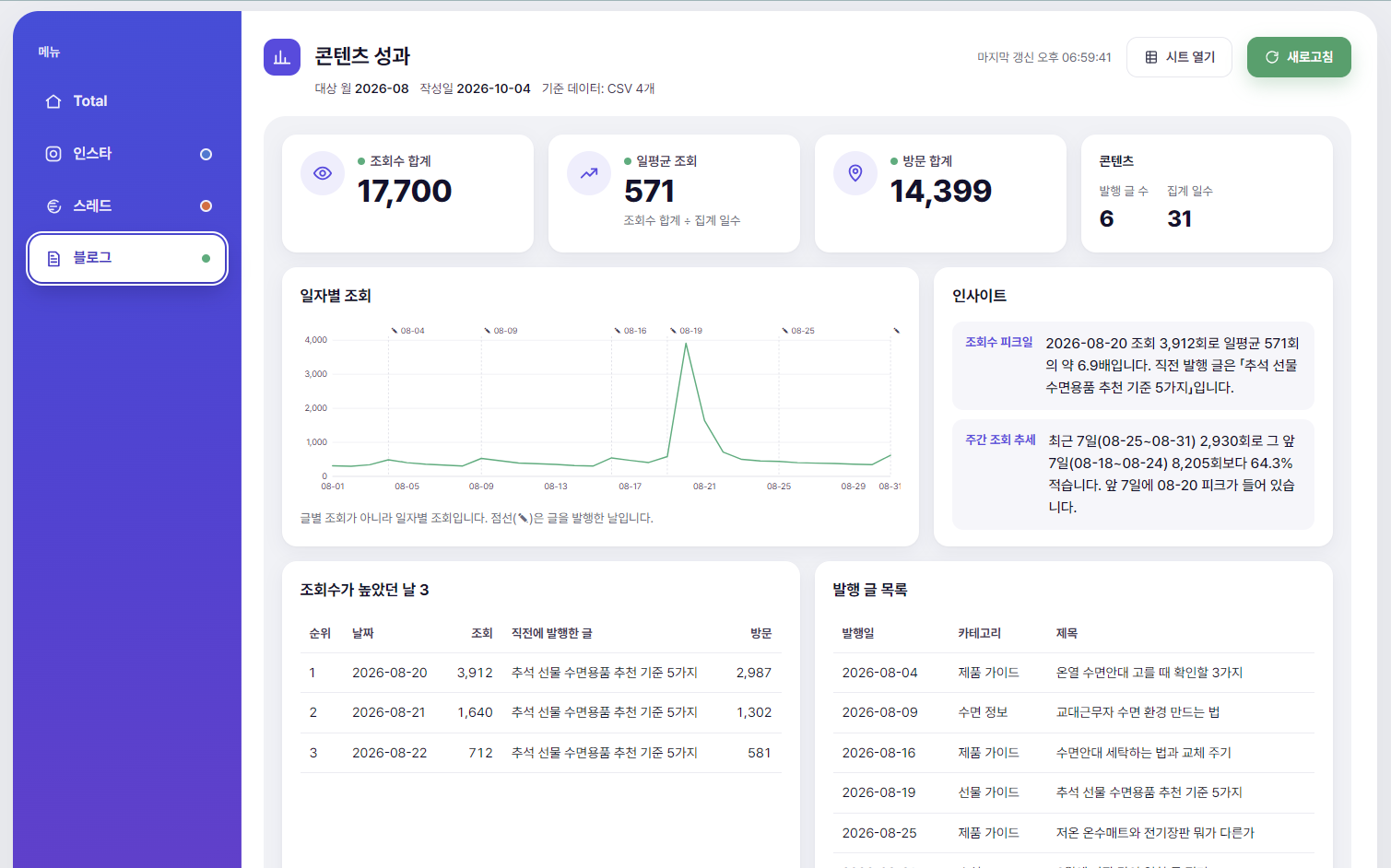Click the 08-19 publish marker on chart
Viewport: 1391px width, 868px height.
click(x=687, y=330)
